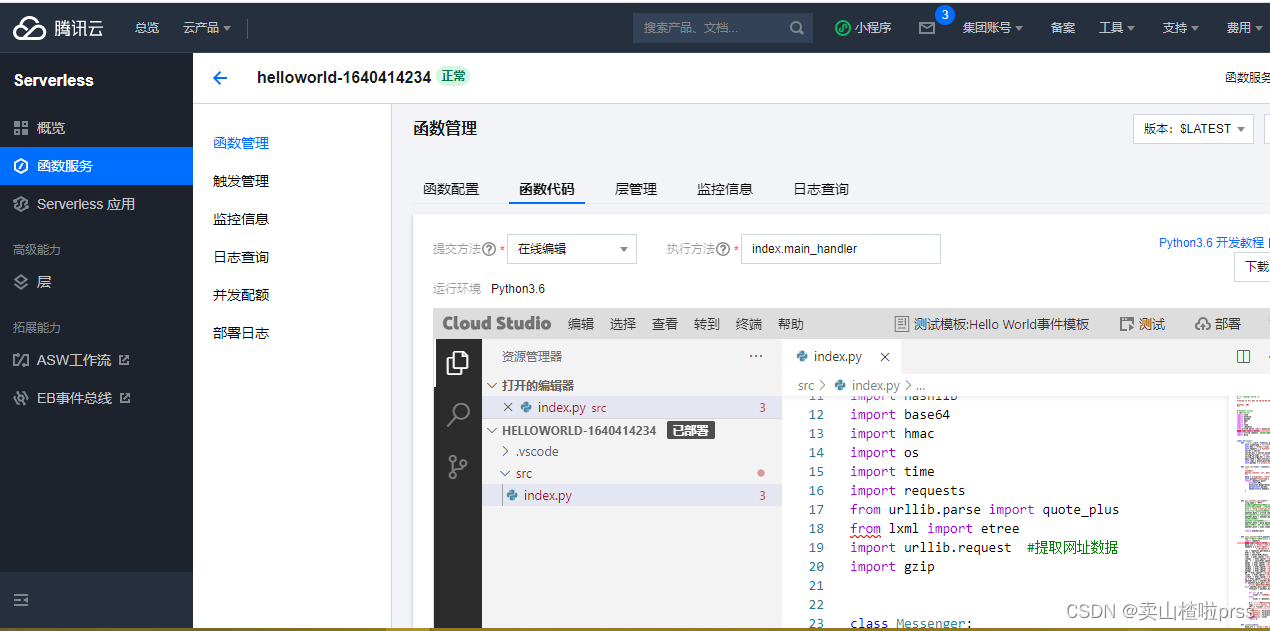Open the 费用 dropdown menu

[1244, 28]
